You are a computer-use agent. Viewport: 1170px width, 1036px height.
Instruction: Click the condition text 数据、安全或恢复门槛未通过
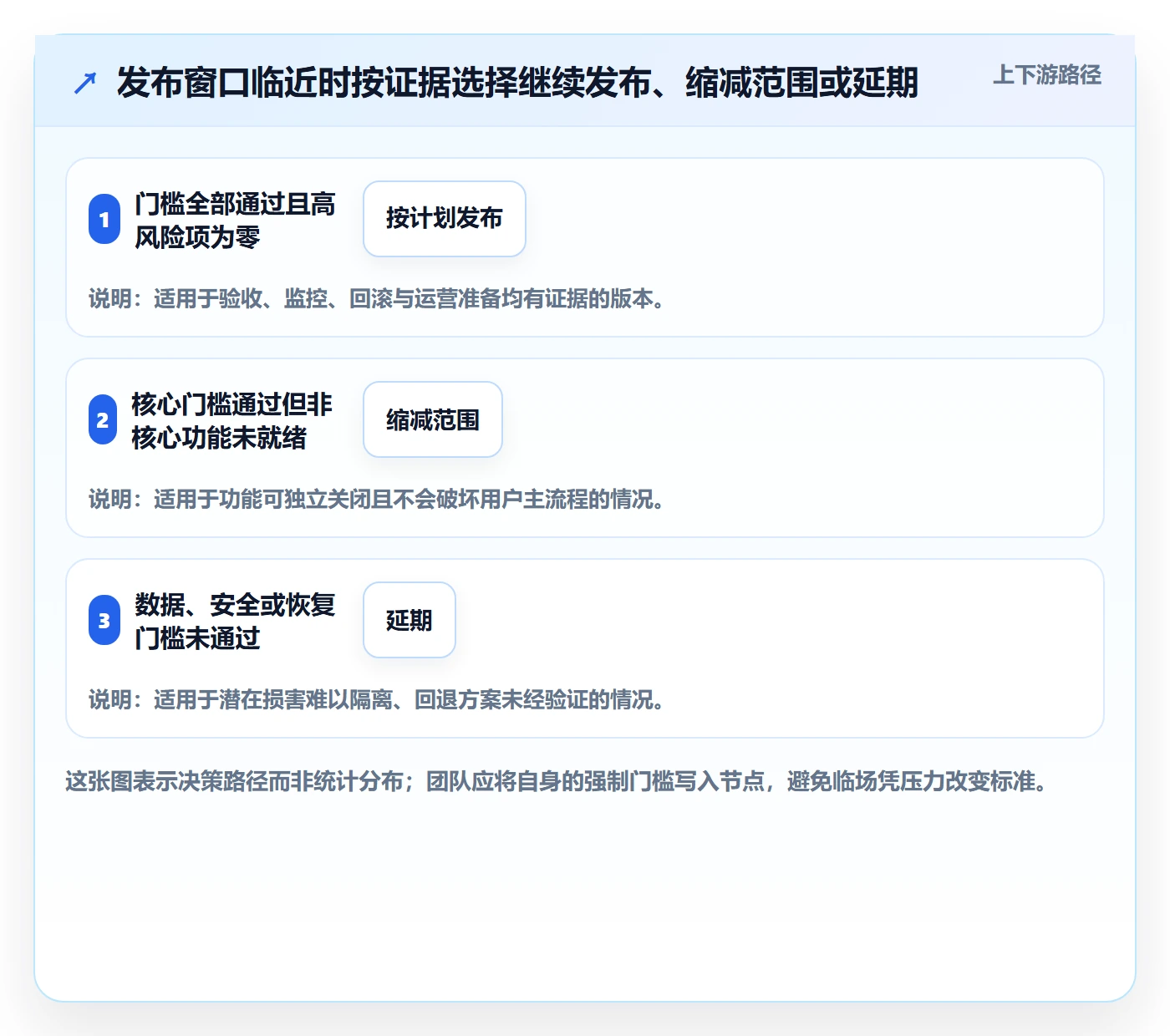coord(235,621)
